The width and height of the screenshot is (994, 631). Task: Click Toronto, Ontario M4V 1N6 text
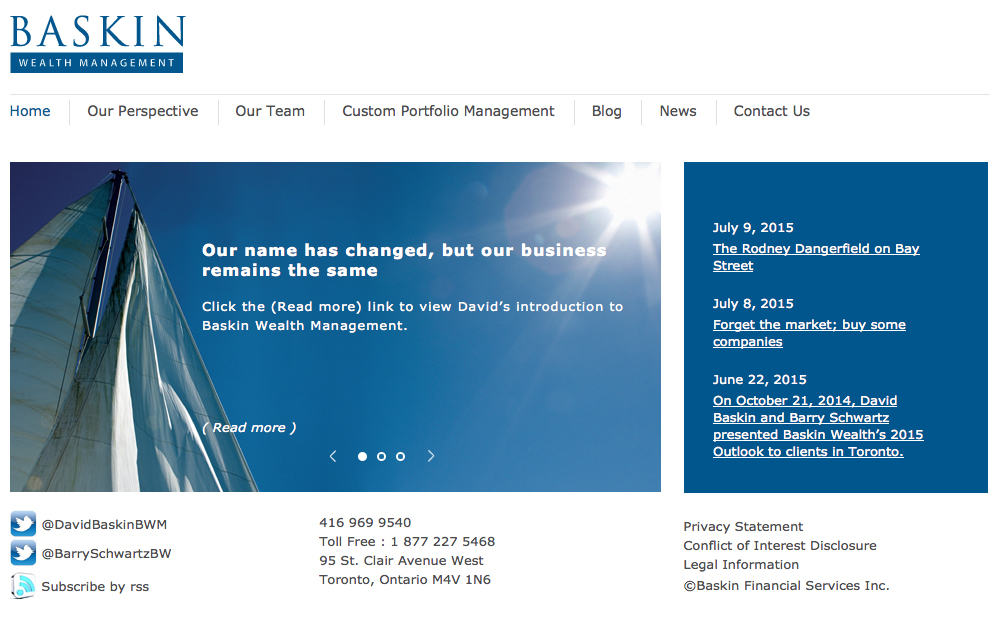(405, 580)
